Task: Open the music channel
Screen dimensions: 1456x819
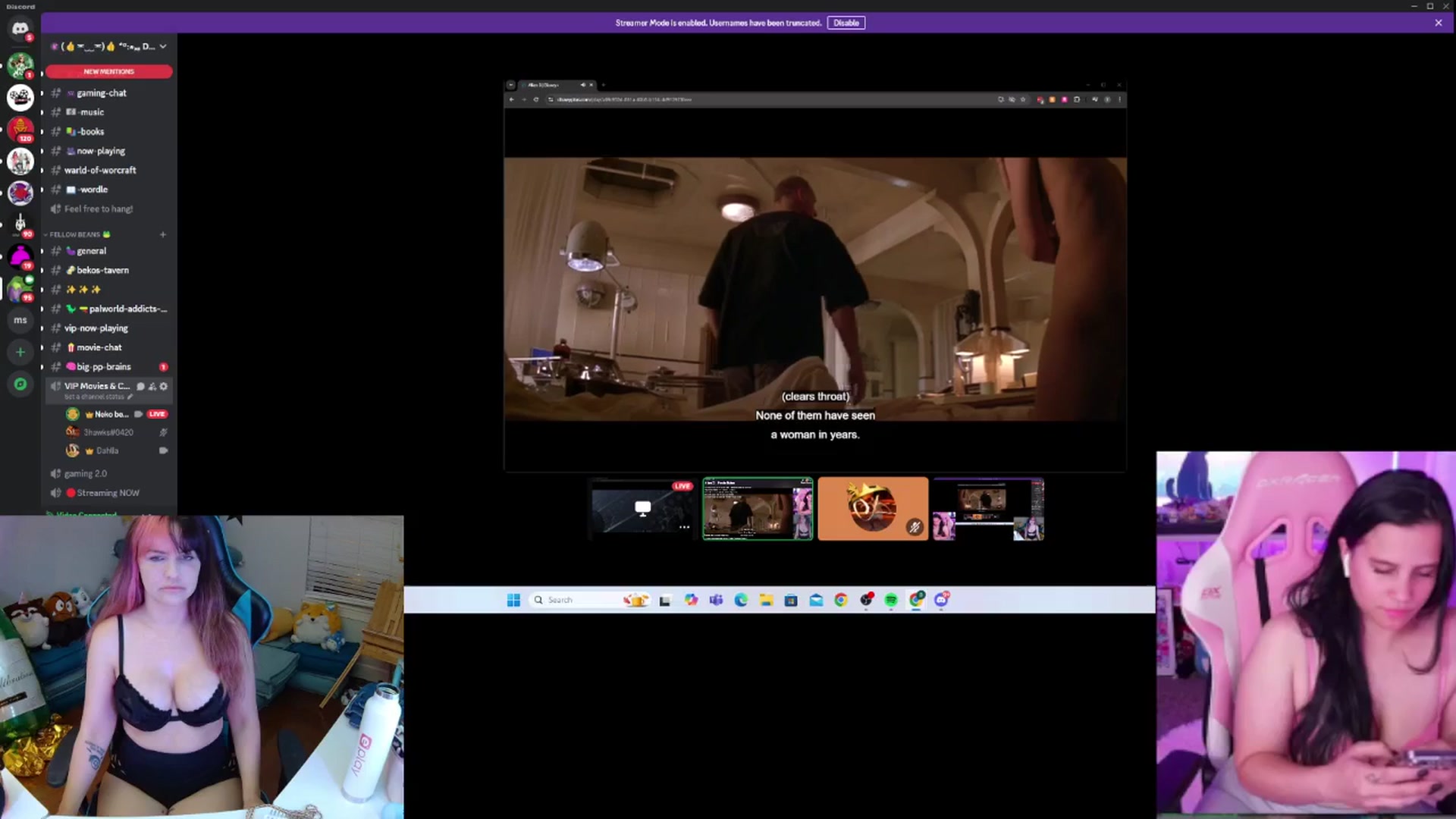Action: point(109,112)
